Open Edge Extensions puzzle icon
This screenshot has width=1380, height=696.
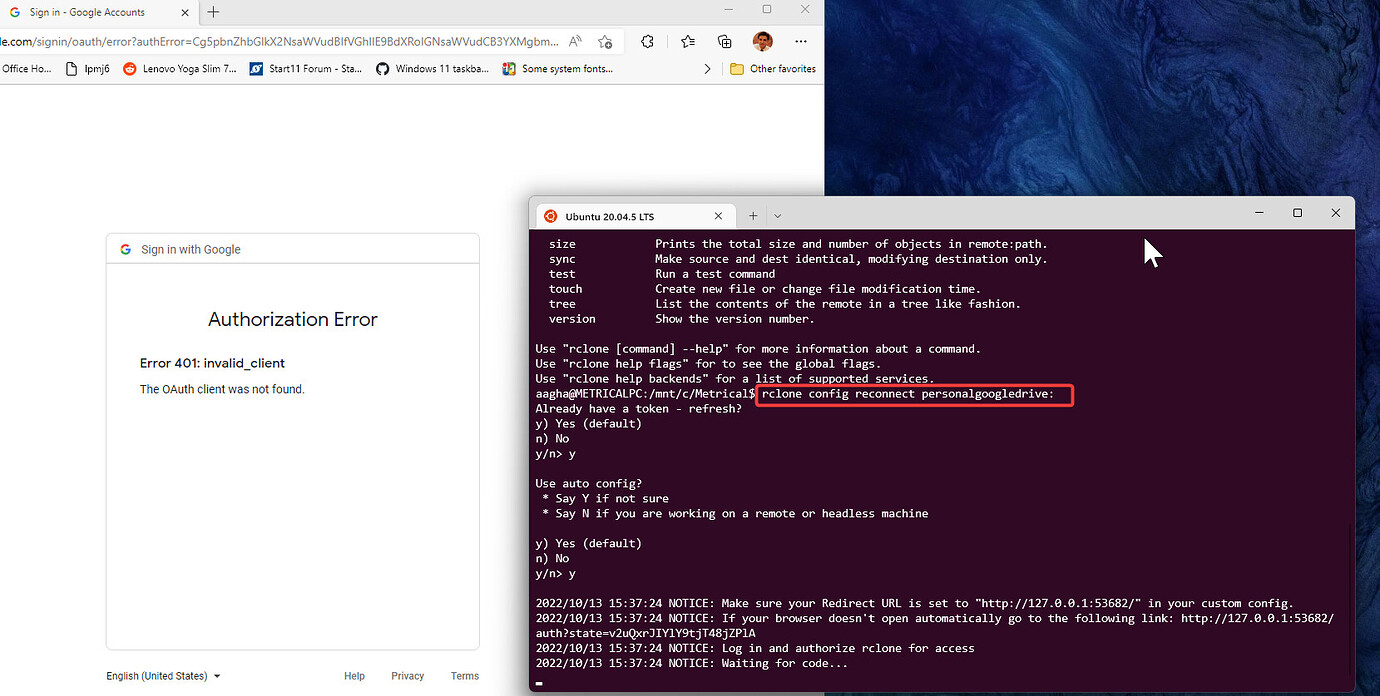pyautogui.click(x=648, y=41)
